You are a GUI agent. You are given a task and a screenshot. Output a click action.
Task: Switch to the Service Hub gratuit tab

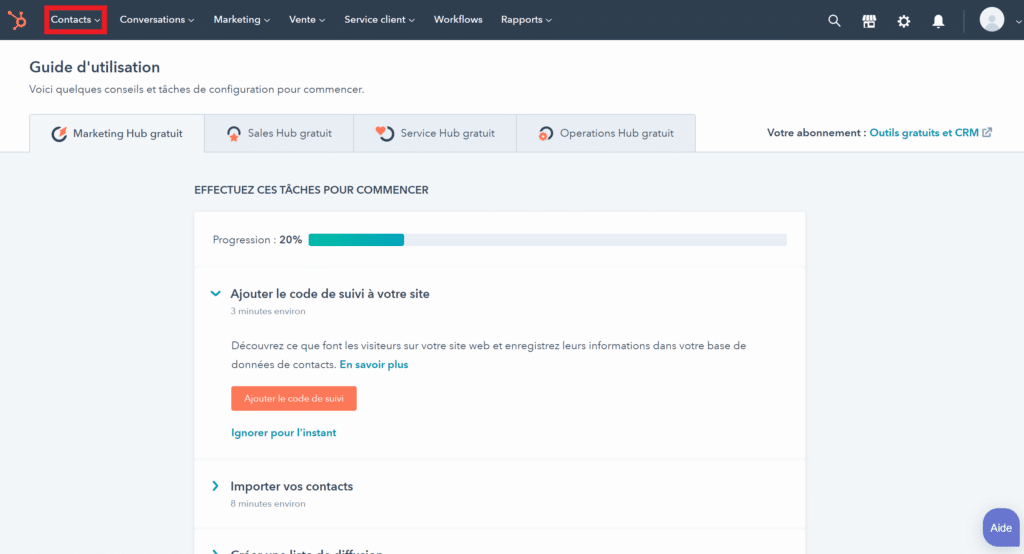pyautogui.click(x=435, y=133)
